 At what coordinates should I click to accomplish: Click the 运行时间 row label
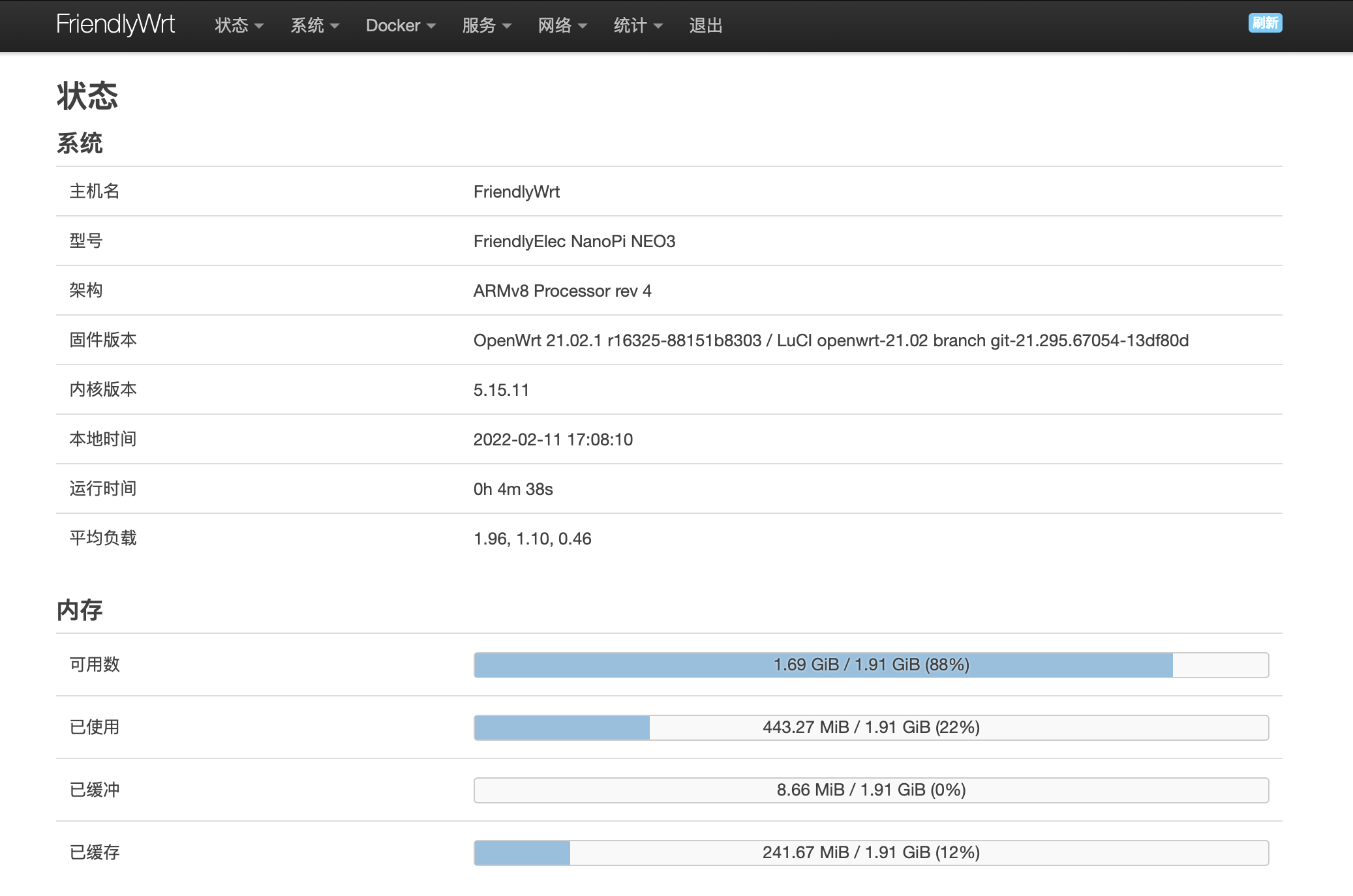[103, 488]
